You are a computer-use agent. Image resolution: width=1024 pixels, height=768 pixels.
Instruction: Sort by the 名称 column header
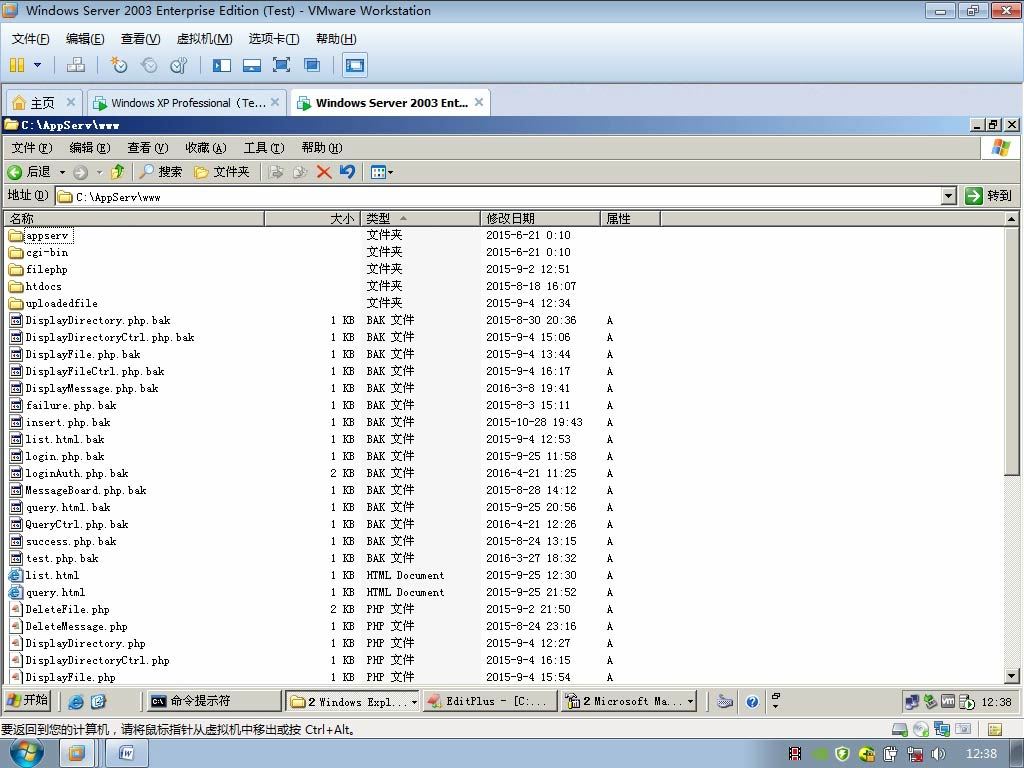click(134, 218)
